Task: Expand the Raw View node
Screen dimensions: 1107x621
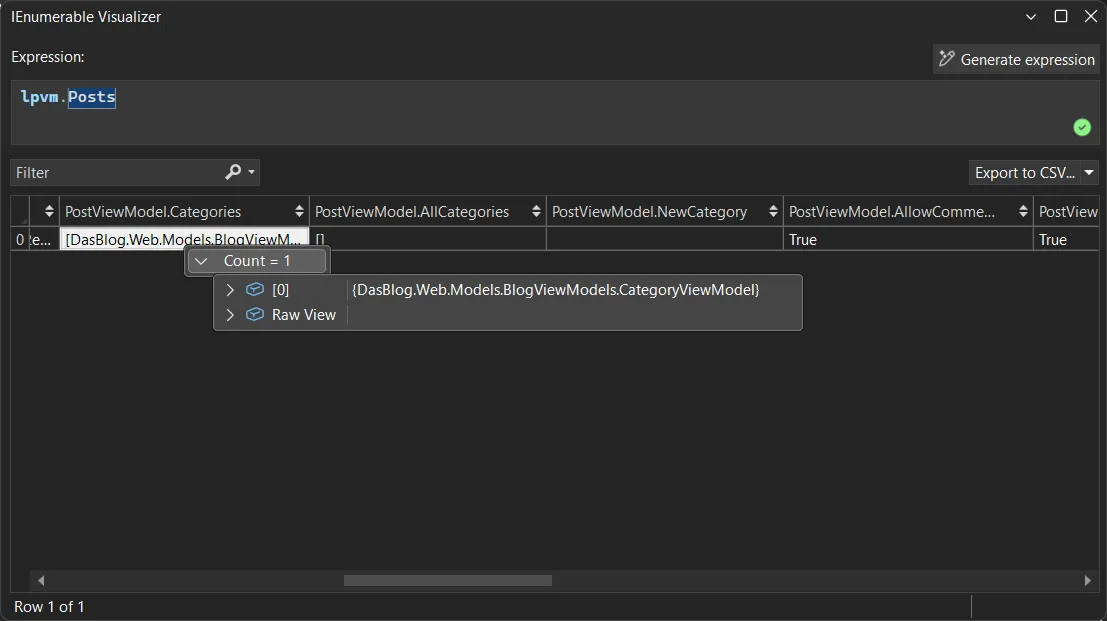Action: point(230,315)
